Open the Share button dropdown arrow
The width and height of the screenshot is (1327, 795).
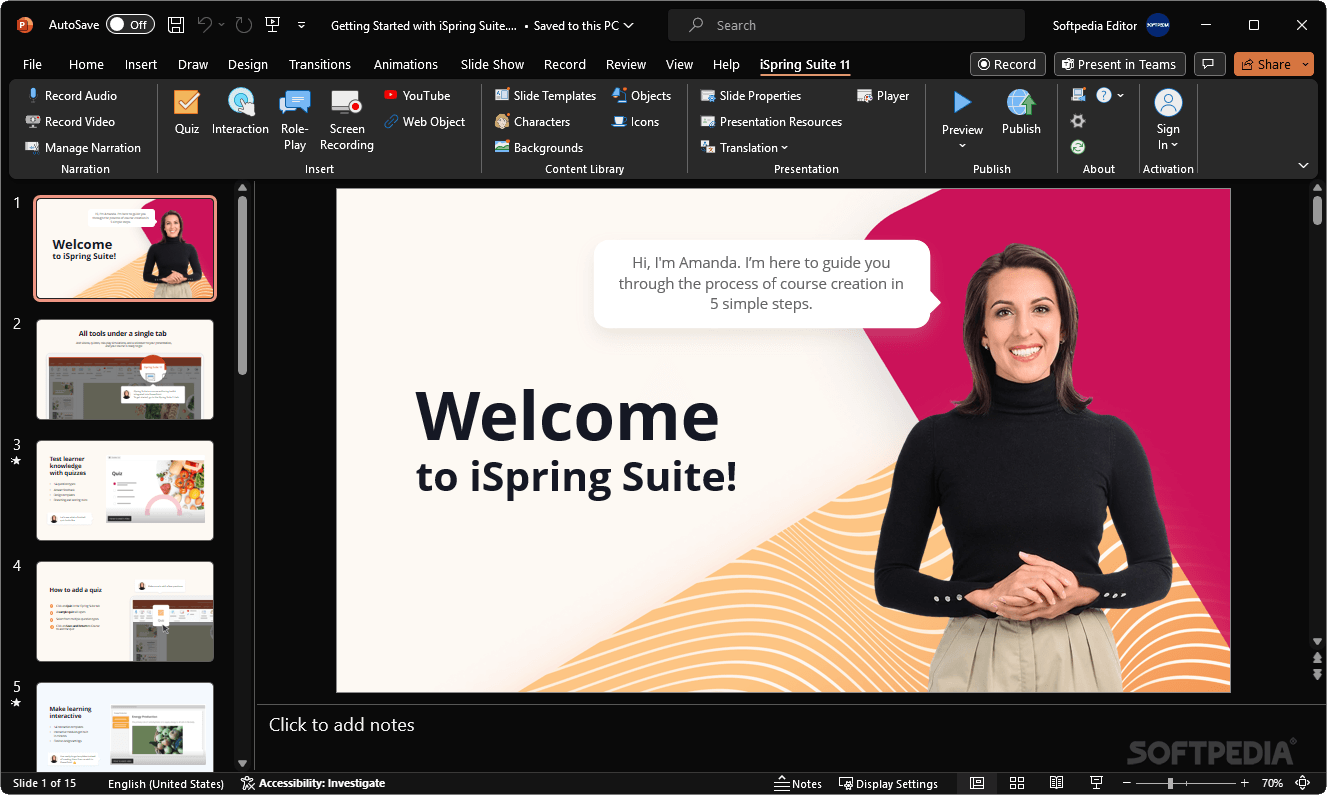tap(1306, 64)
